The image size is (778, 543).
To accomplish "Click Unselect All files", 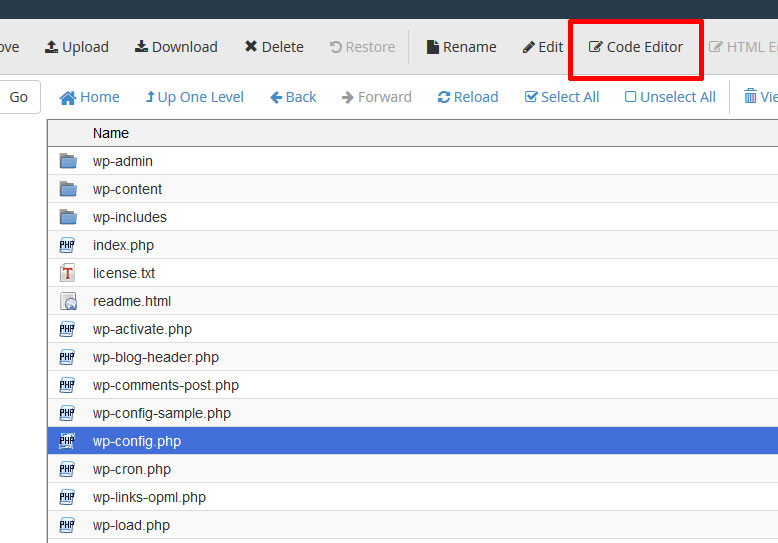I will click(670, 97).
